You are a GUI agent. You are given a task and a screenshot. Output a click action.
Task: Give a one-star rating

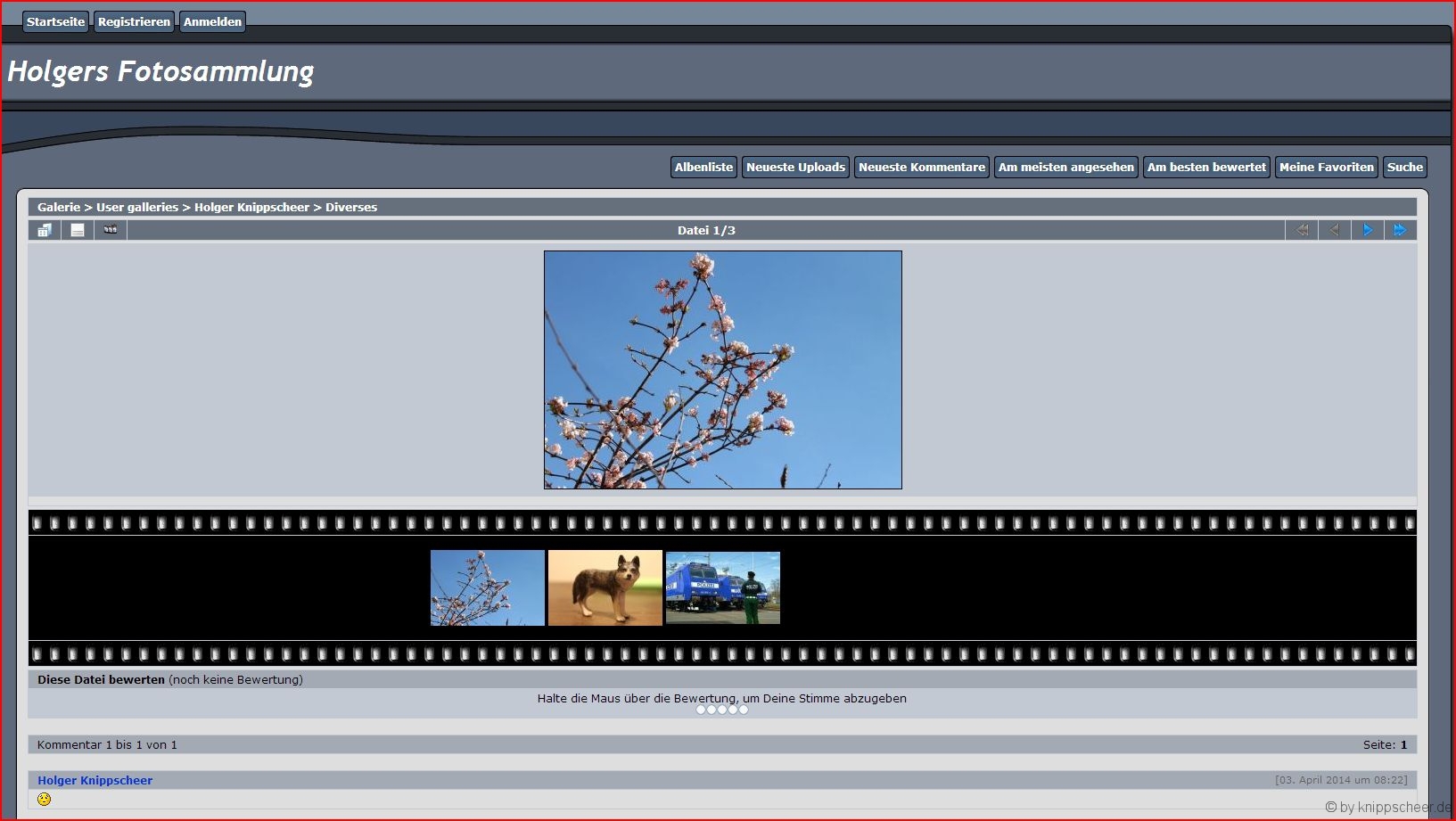pyautogui.click(x=701, y=710)
